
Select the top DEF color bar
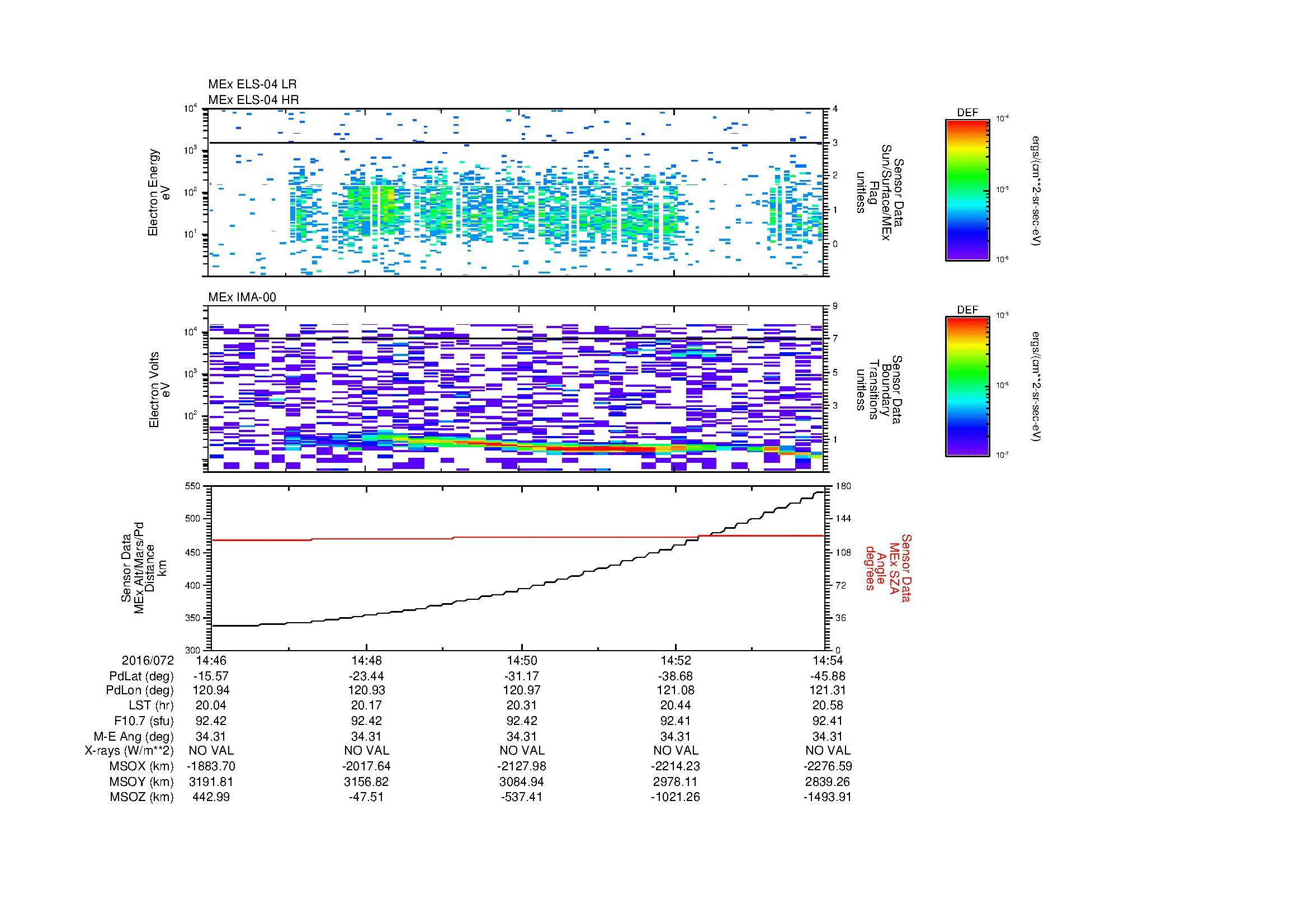click(x=967, y=189)
